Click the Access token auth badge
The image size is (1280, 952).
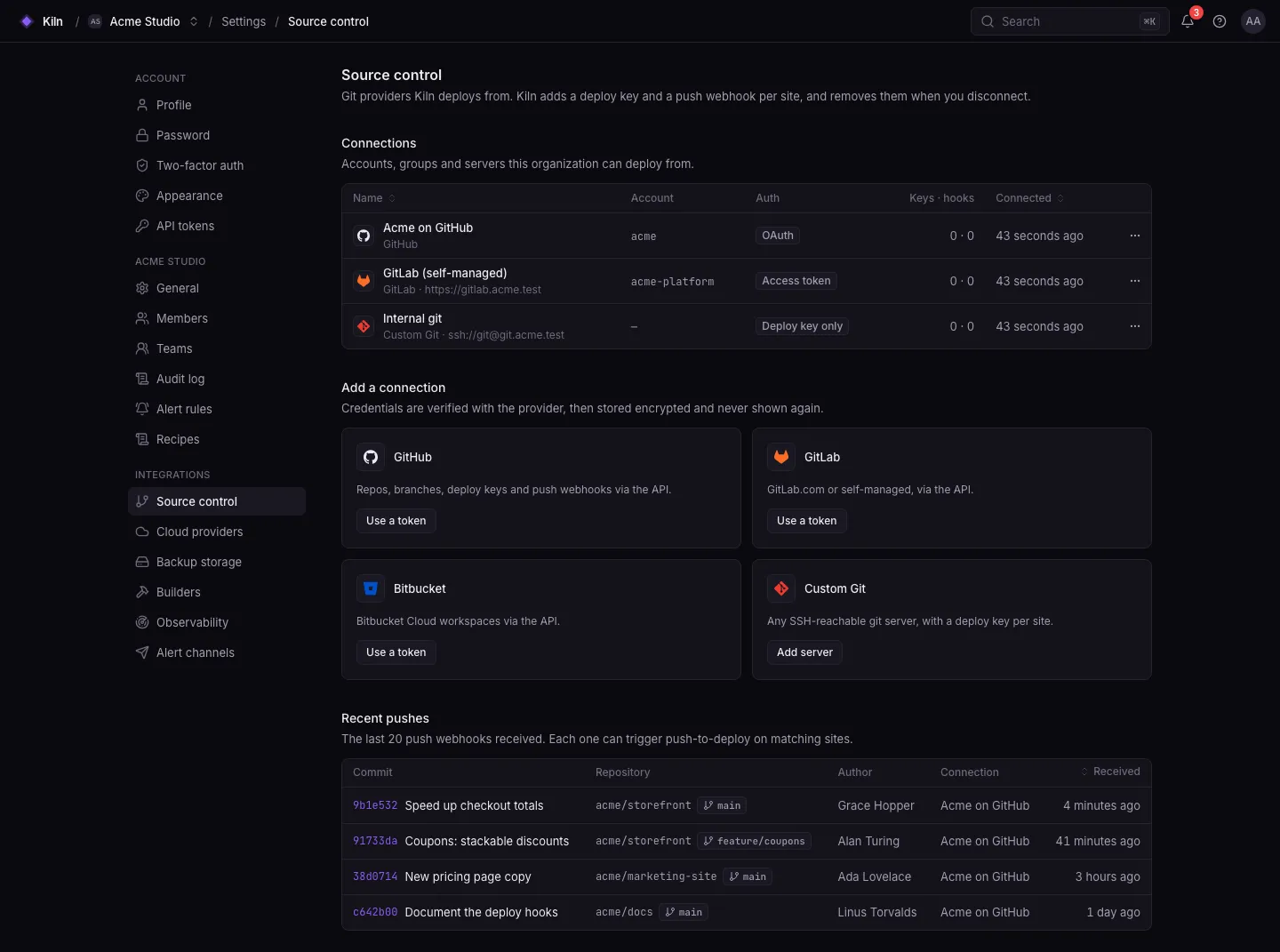click(796, 281)
